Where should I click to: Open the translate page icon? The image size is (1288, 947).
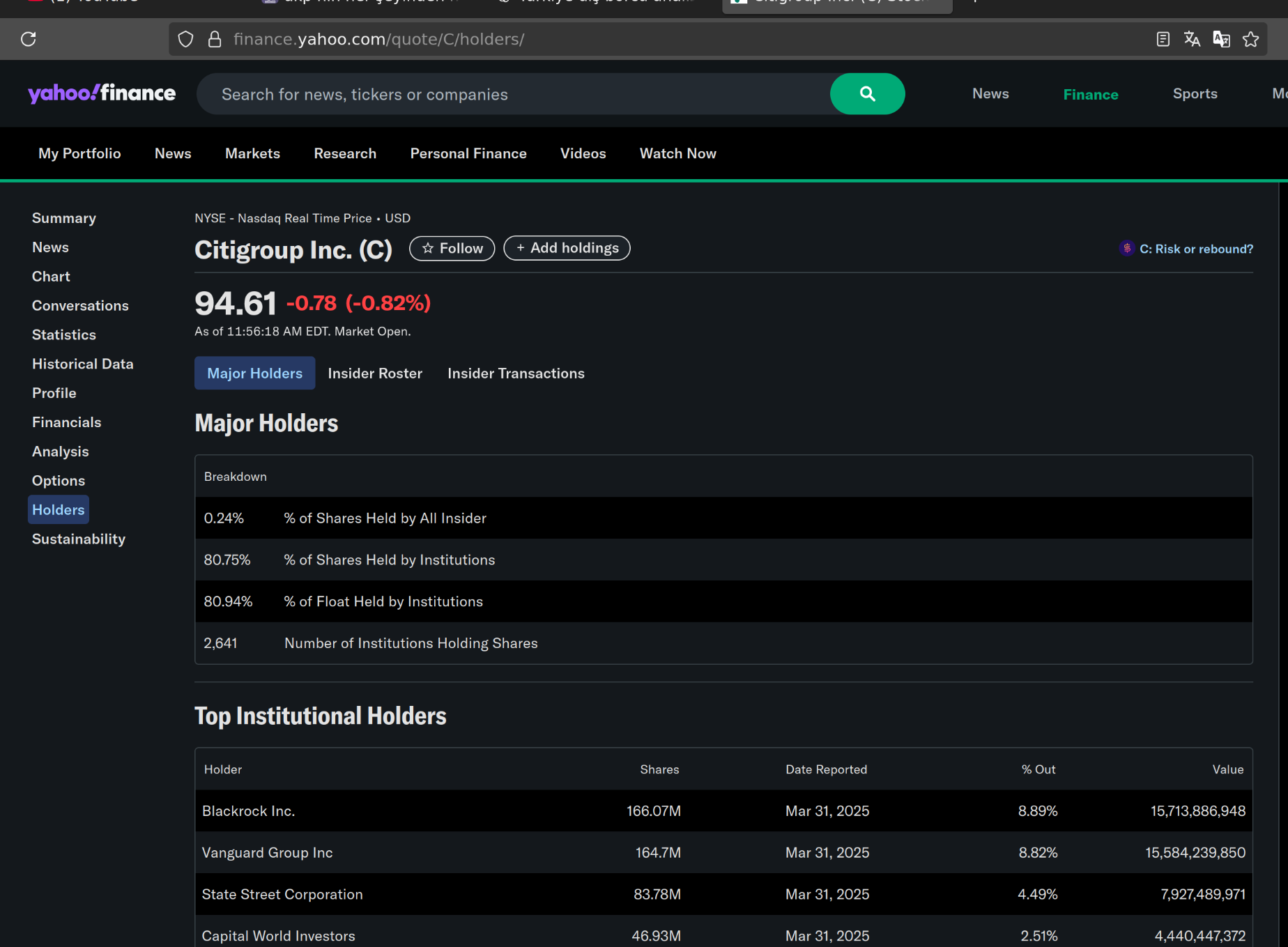point(1192,39)
